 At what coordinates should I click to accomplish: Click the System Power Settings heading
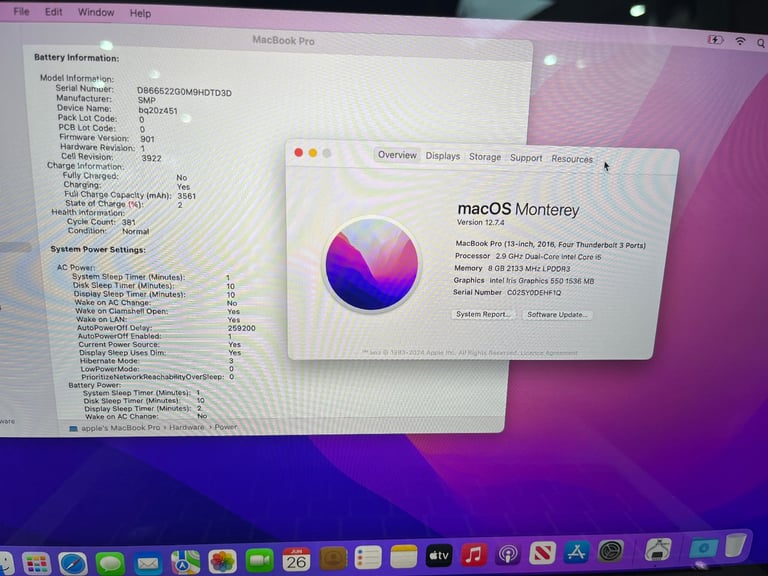click(98, 249)
